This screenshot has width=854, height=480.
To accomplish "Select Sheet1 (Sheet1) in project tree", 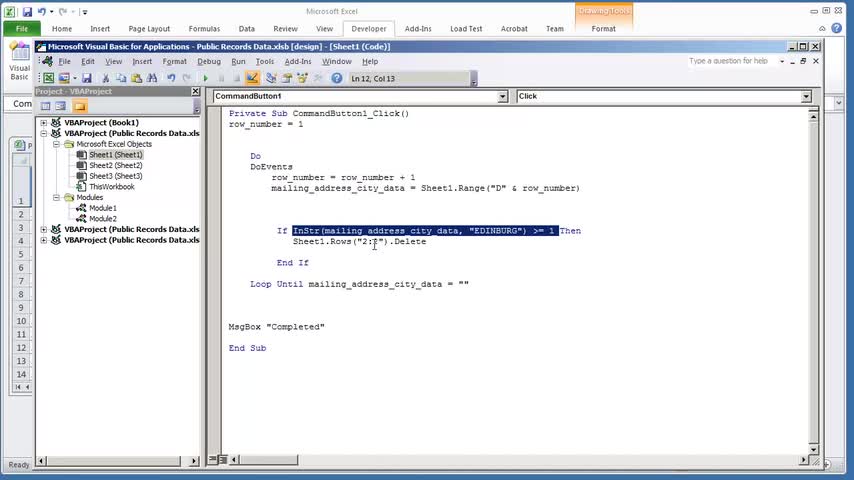I will [x=115, y=155].
